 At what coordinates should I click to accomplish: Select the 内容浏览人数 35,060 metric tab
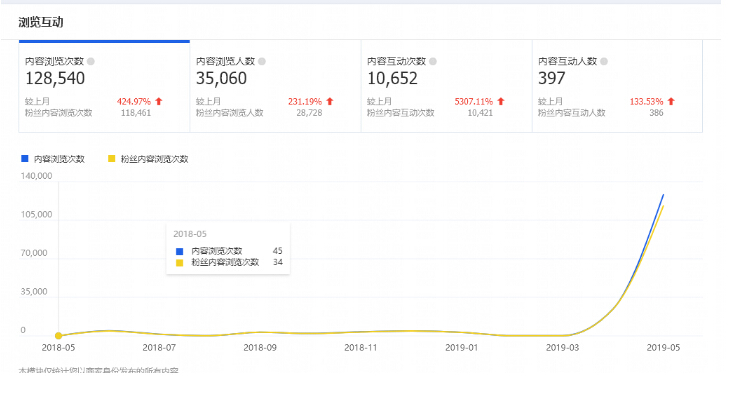coord(276,87)
